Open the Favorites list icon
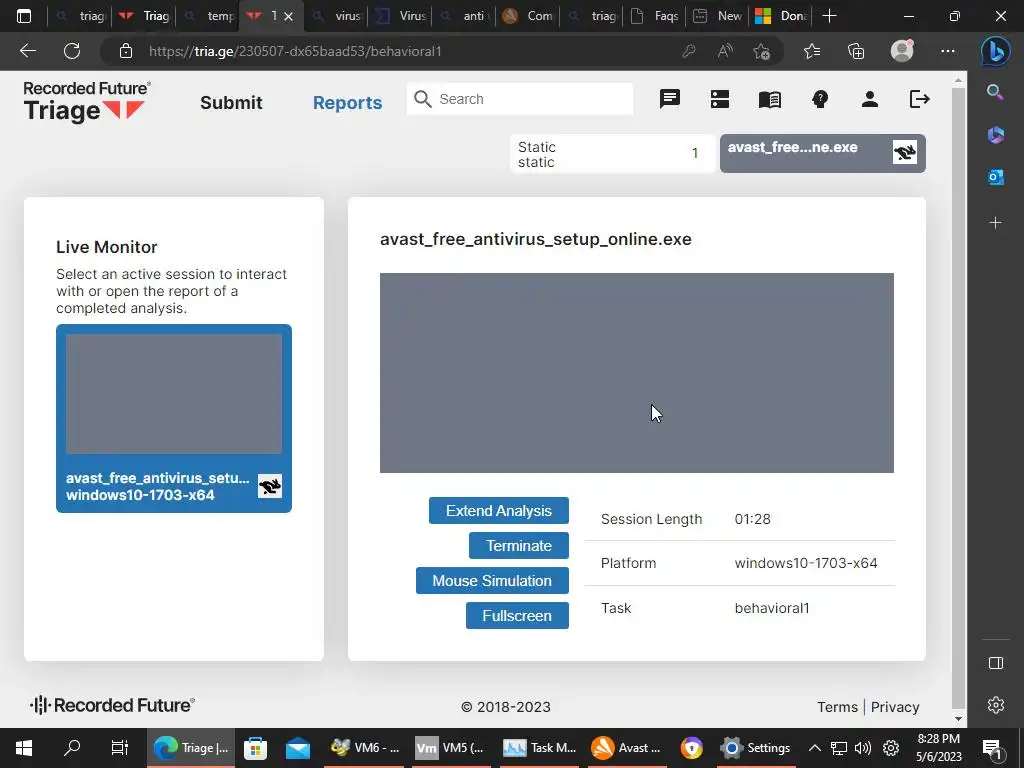Image resolution: width=1024 pixels, height=768 pixels. coord(812,51)
